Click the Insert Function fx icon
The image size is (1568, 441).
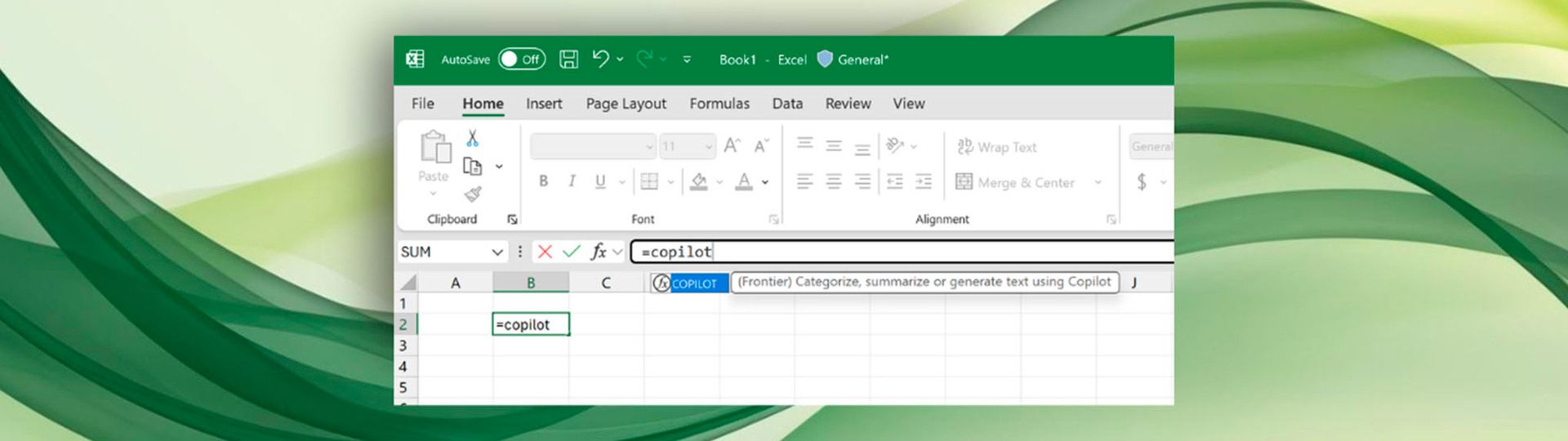click(599, 252)
